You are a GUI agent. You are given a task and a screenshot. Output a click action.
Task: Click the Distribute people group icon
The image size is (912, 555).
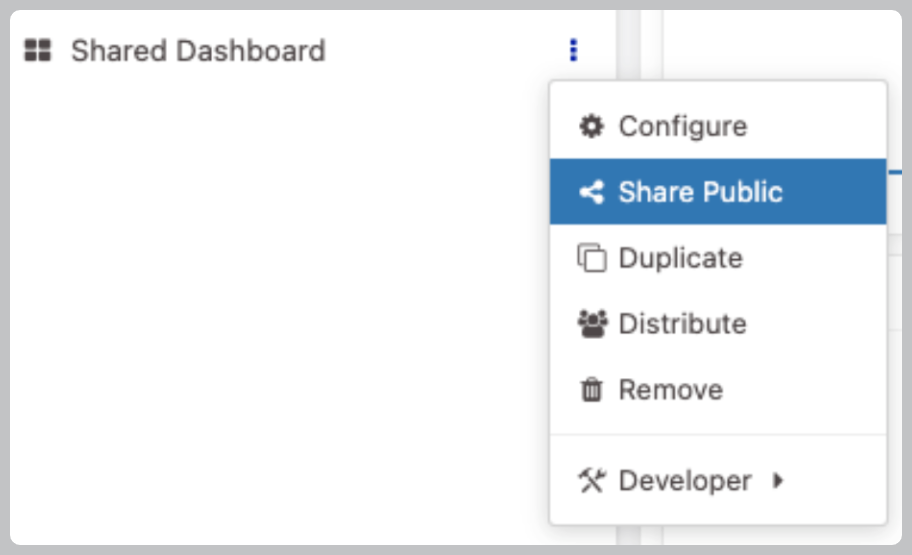click(592, 323)
